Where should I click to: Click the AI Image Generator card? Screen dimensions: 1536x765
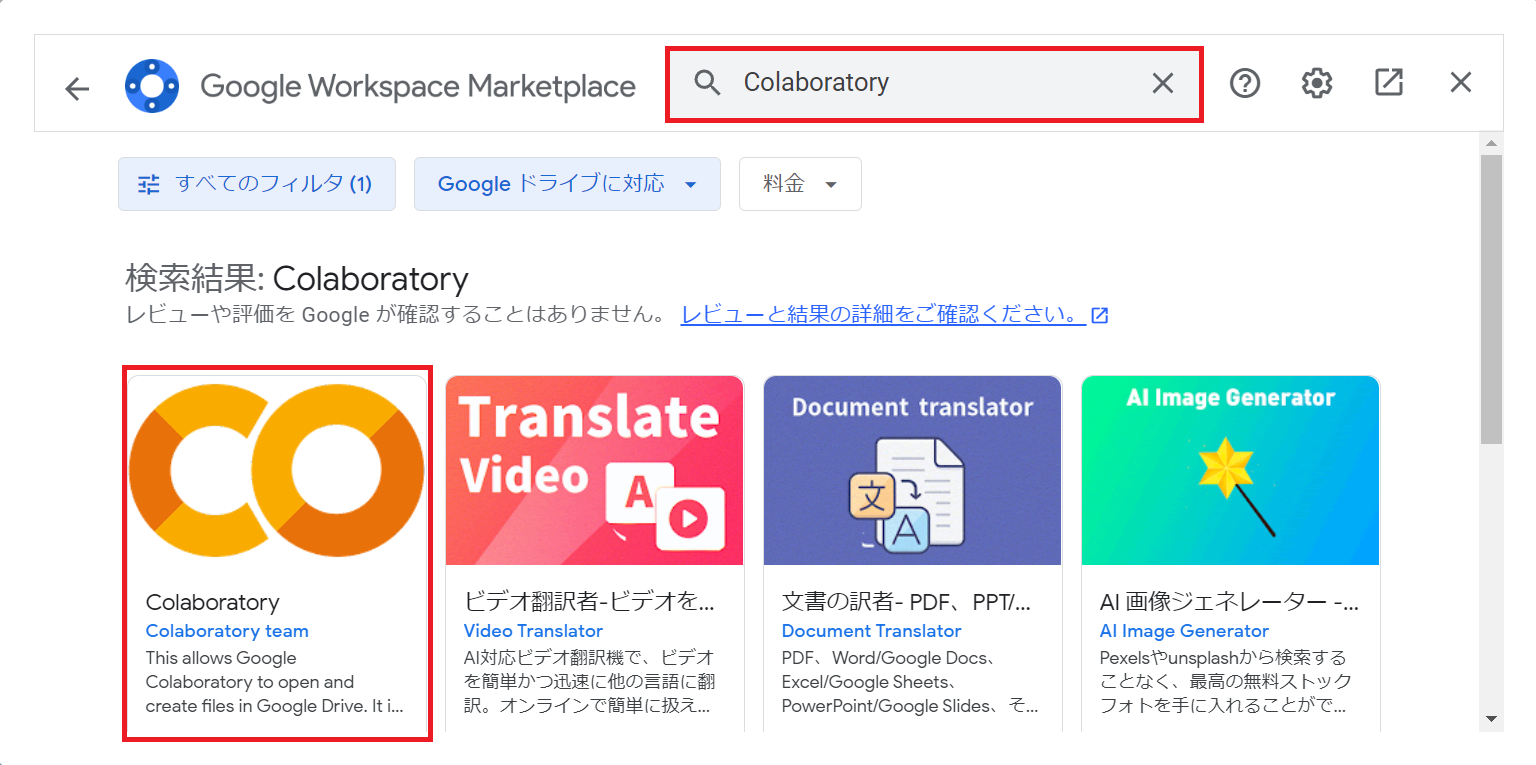1229,470
